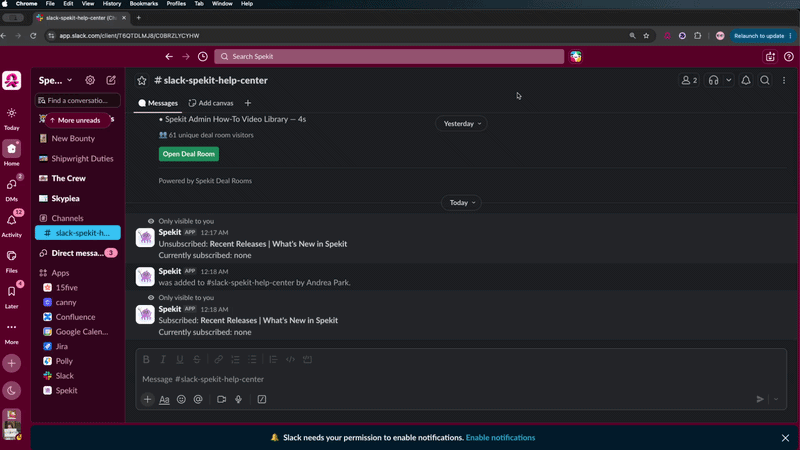800x450 pixels.
Task: Hide formatting toolbar with Aa button
Action: (x=164, y=399)
